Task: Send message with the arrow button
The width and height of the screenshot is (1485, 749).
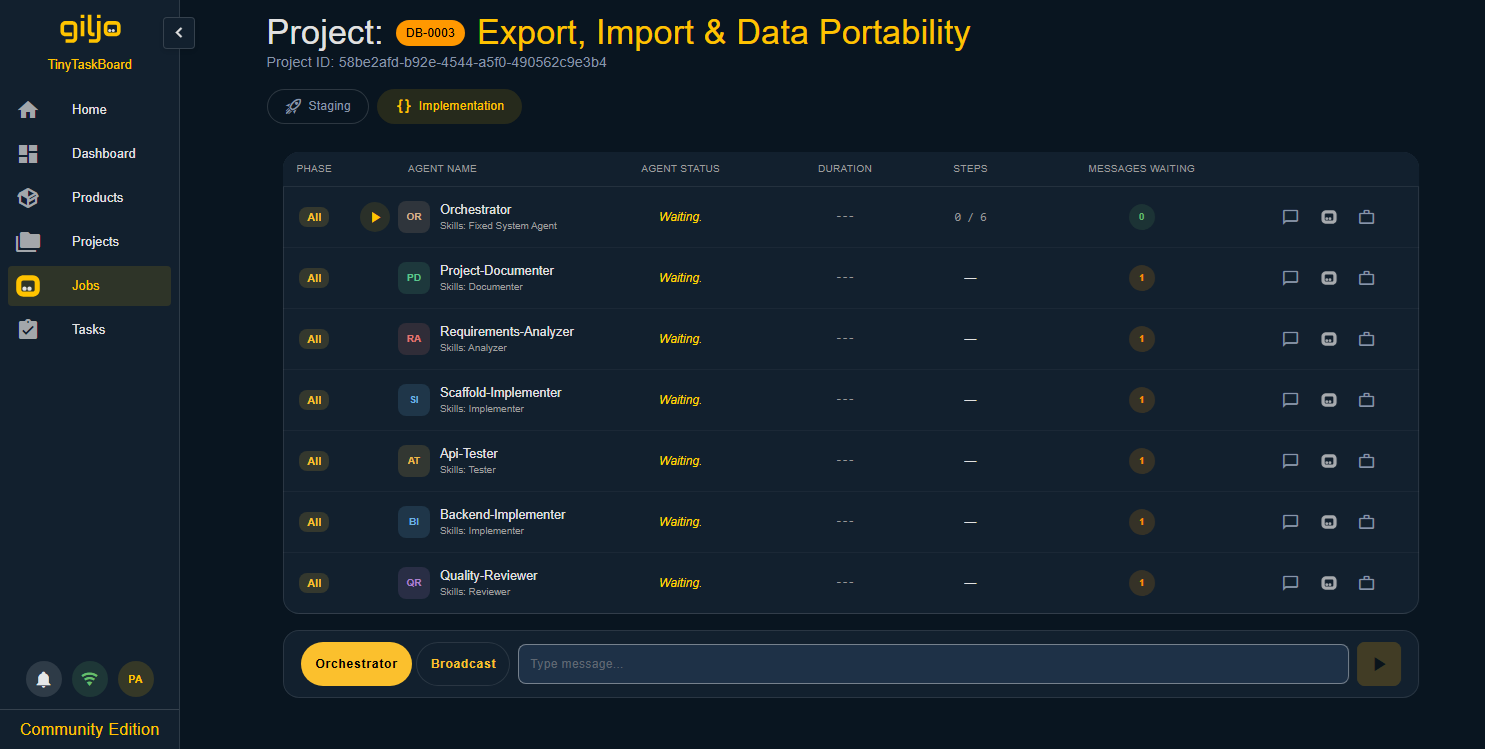Action: [x=1379, y=664]
